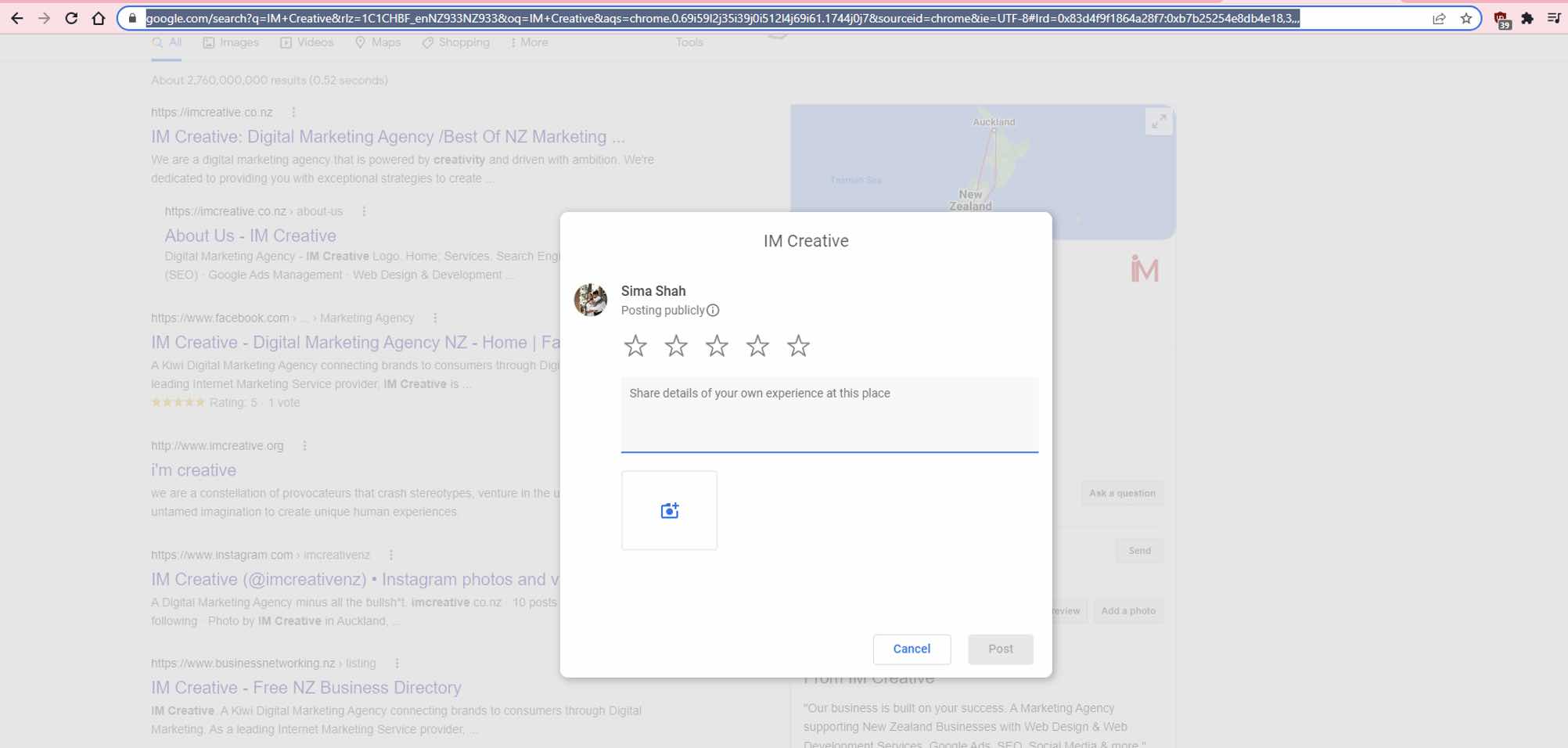Open the Extensions puzzle icon

(x=1527, y=18)
